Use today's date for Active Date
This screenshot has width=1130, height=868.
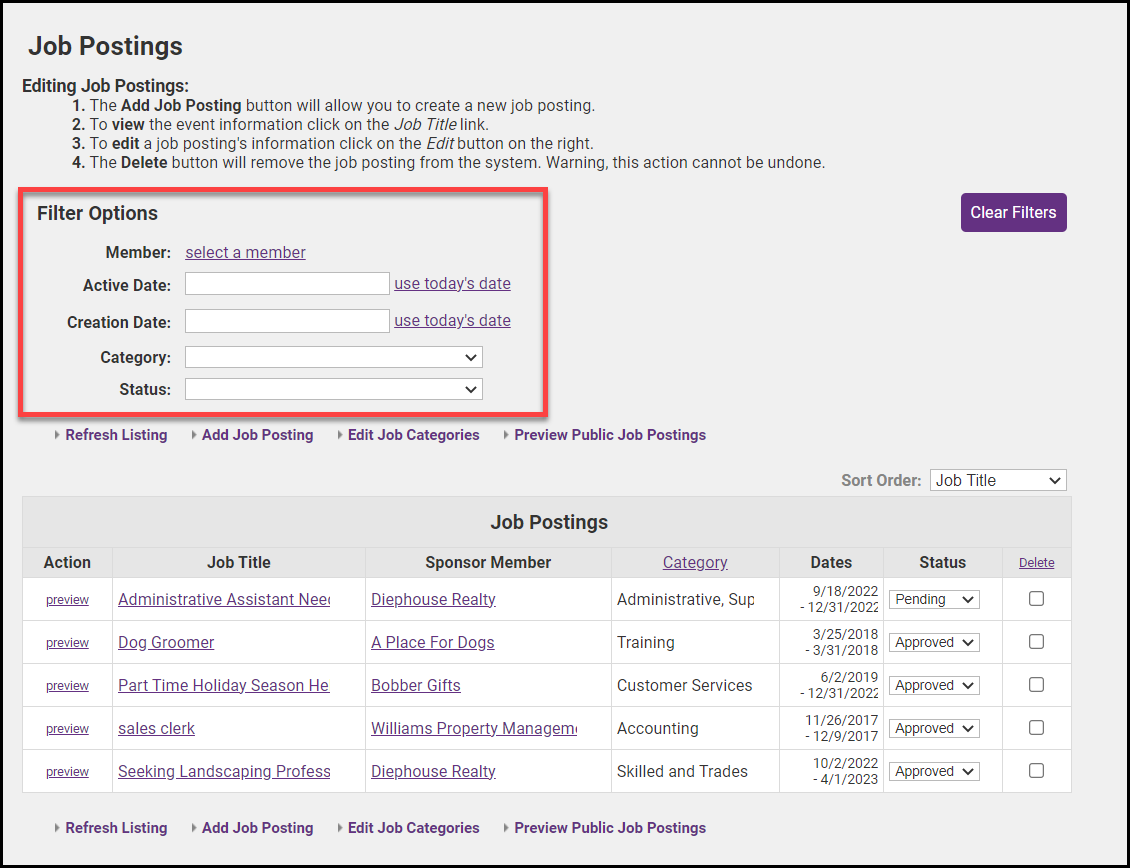[452, 284]
